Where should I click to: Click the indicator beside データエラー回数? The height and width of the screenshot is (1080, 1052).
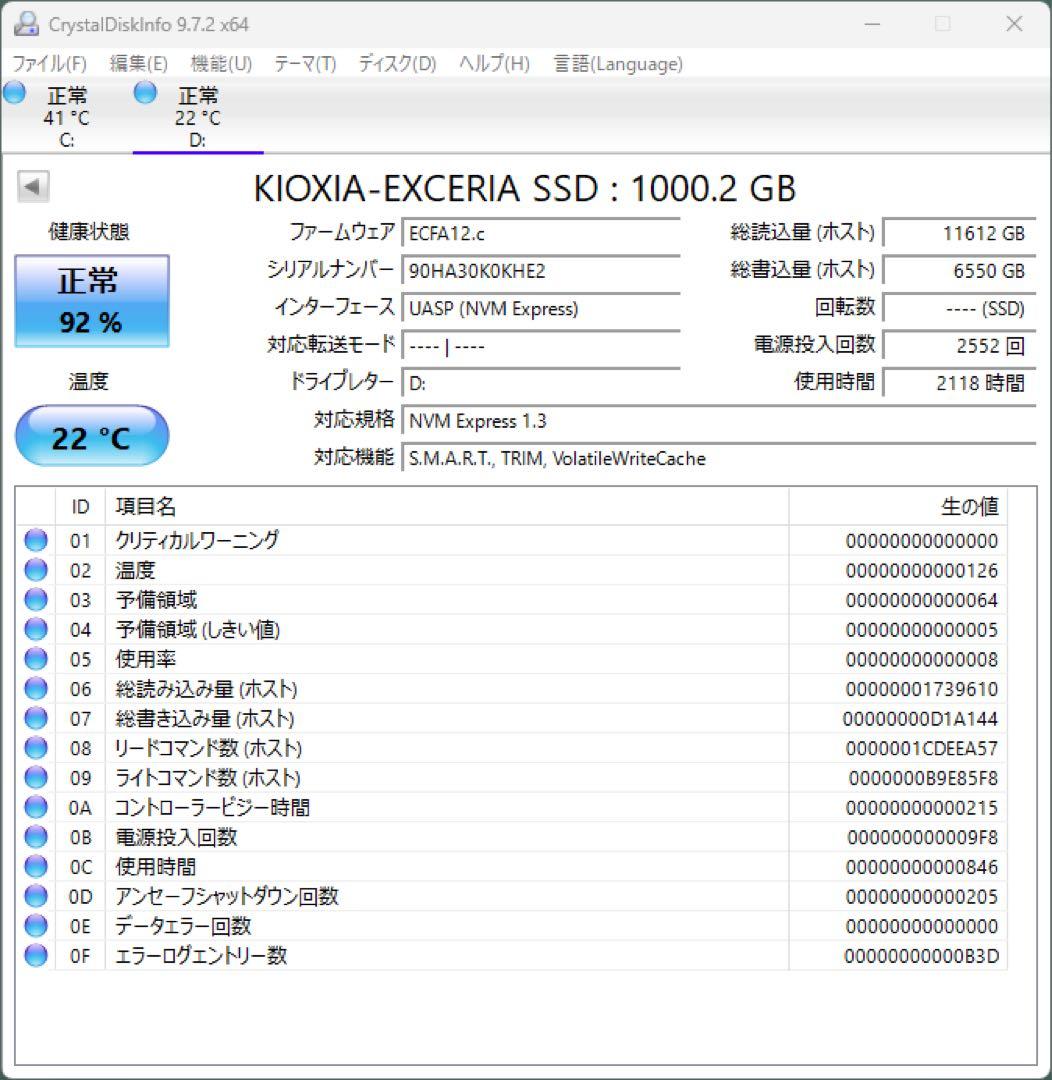pyautogui.click(x=35, y=926)
